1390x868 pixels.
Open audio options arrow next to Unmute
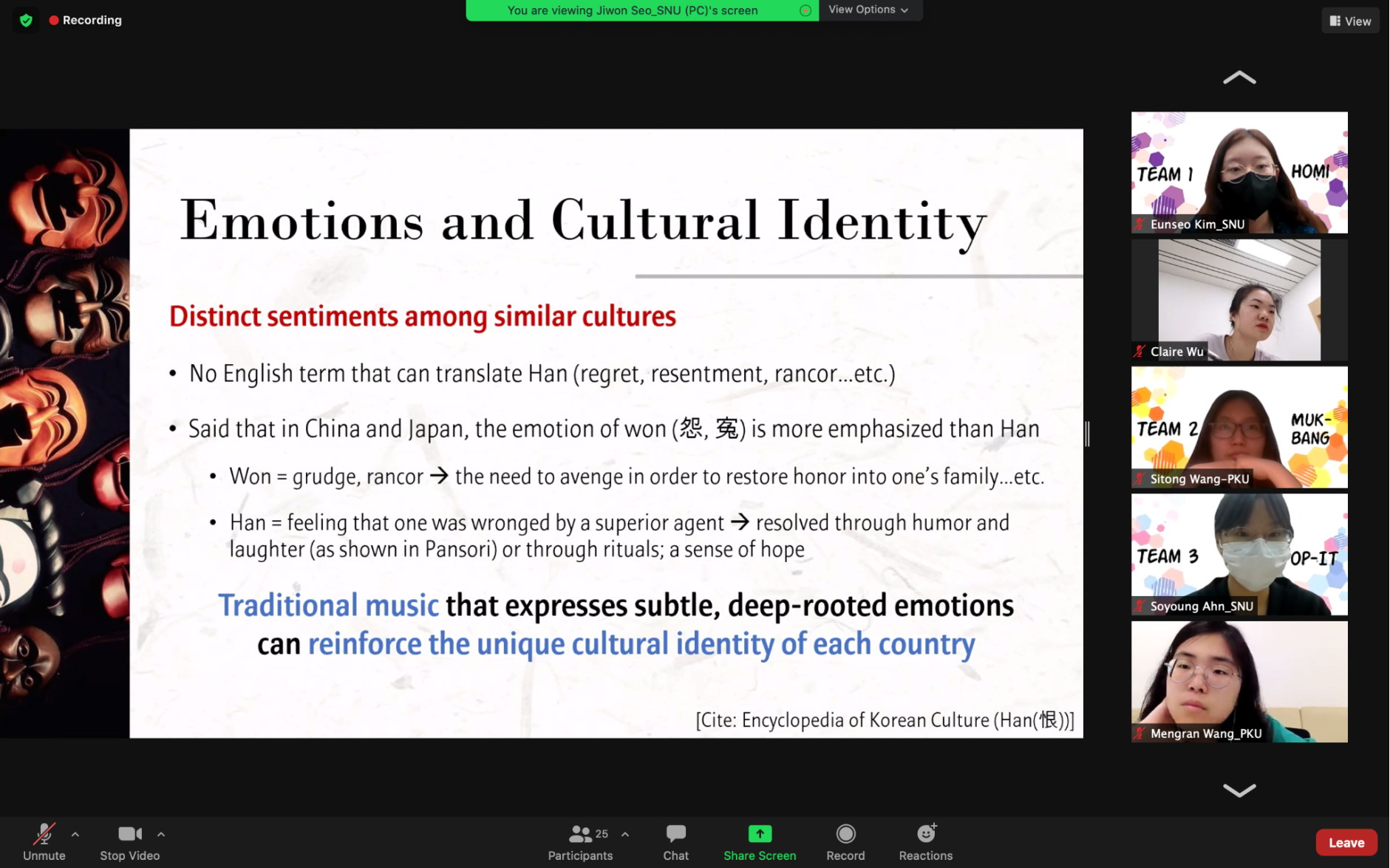point(75,834)
